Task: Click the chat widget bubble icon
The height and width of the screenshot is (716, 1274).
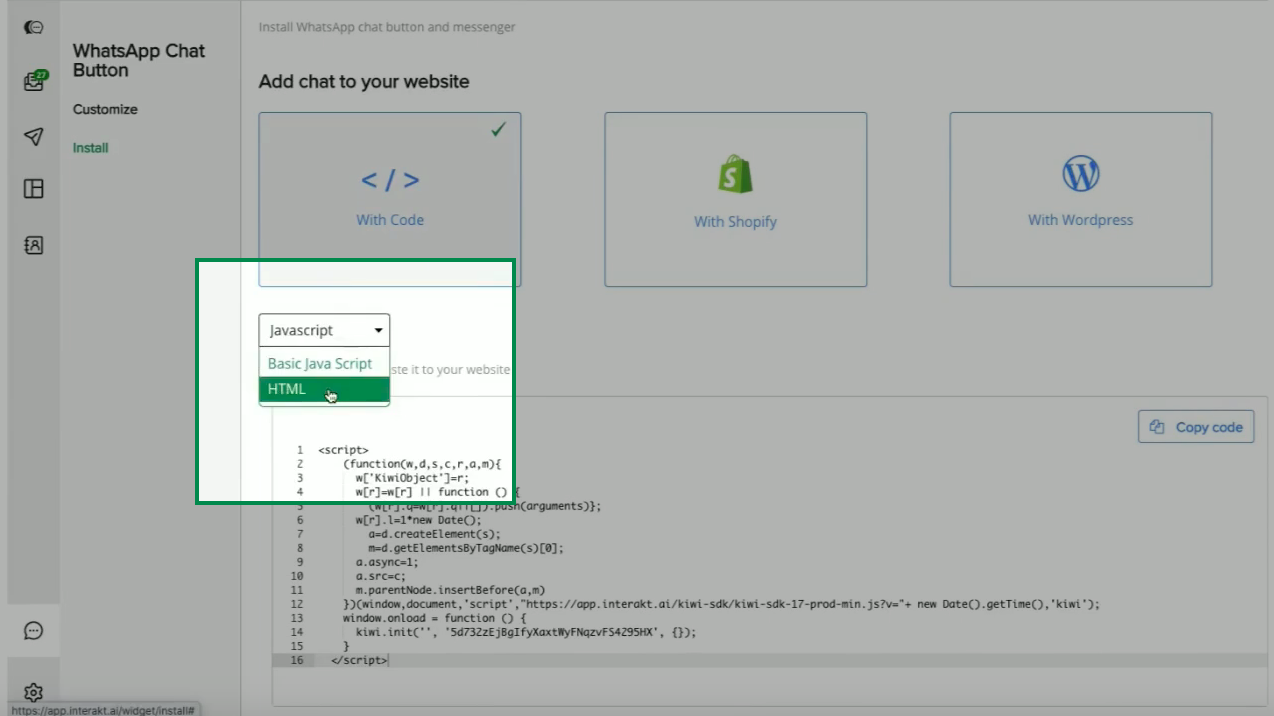Action: click(33, 631)
